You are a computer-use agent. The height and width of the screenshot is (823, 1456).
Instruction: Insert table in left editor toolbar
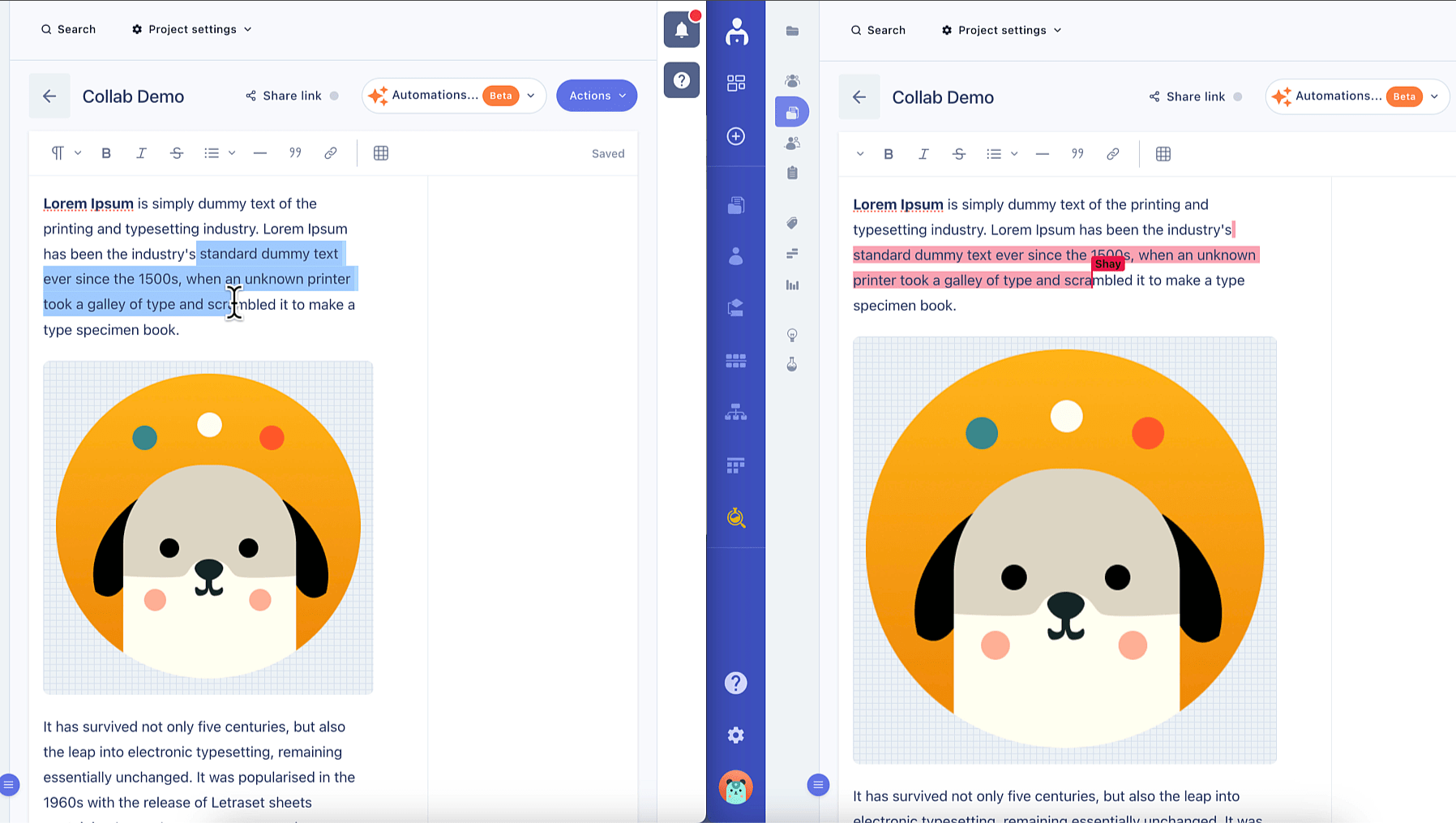pyautogui.click(x=381, y=153)
